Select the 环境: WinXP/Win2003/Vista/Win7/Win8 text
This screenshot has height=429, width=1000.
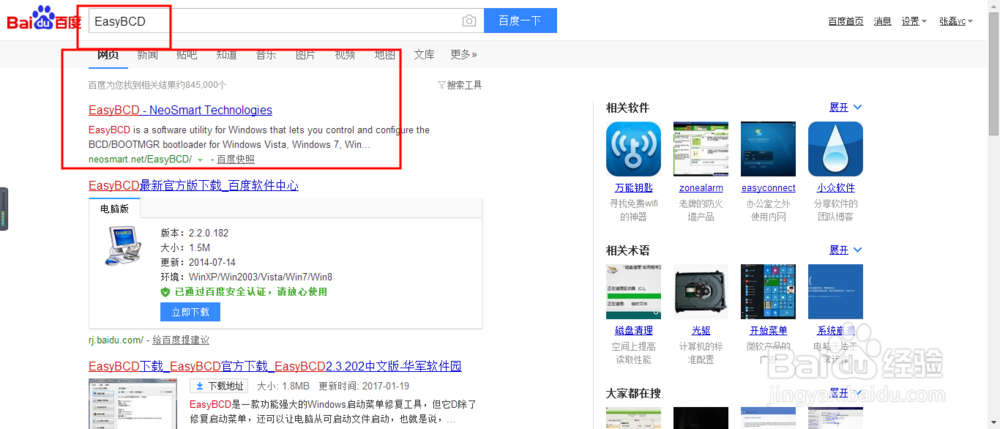tap(247, 277)
